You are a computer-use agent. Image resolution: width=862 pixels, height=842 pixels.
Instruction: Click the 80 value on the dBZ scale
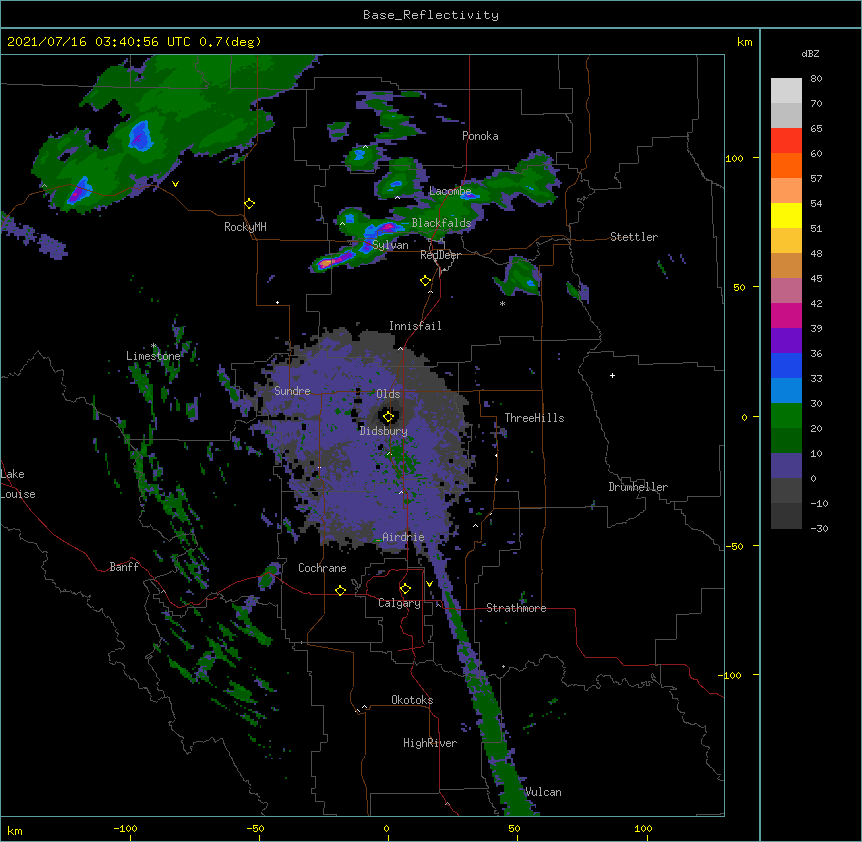[x=816, y=79]
